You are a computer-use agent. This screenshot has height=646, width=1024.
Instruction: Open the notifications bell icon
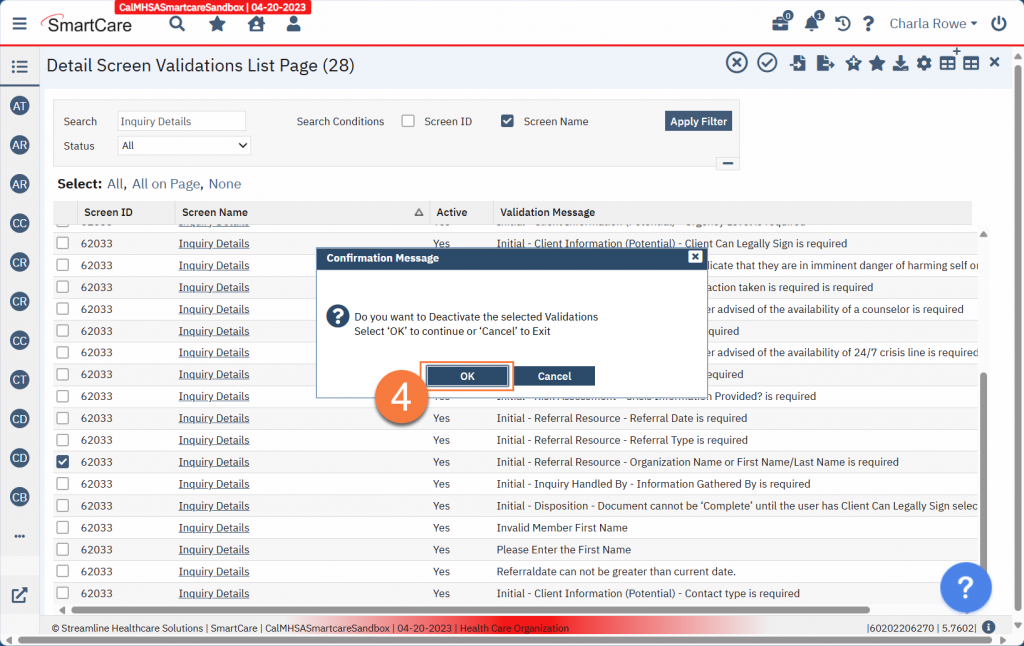click(811, 24)
